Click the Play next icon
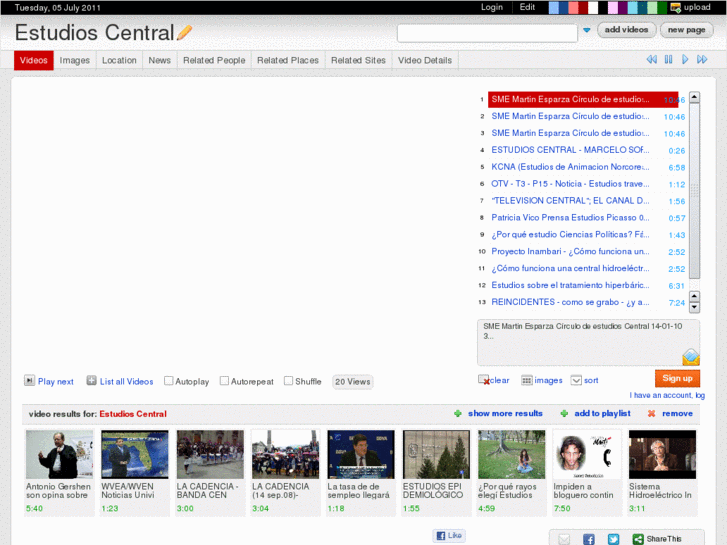 [x=29, y=381]
